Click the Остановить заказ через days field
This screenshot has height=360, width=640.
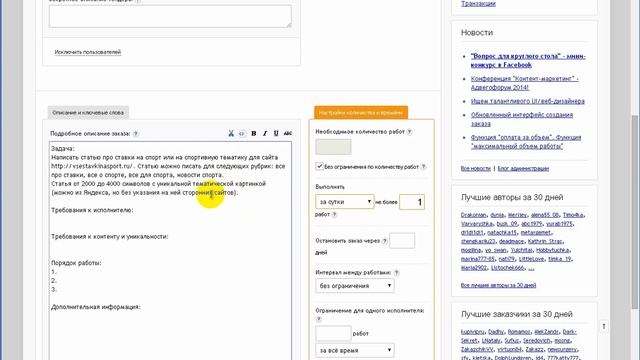pos(402,241)
